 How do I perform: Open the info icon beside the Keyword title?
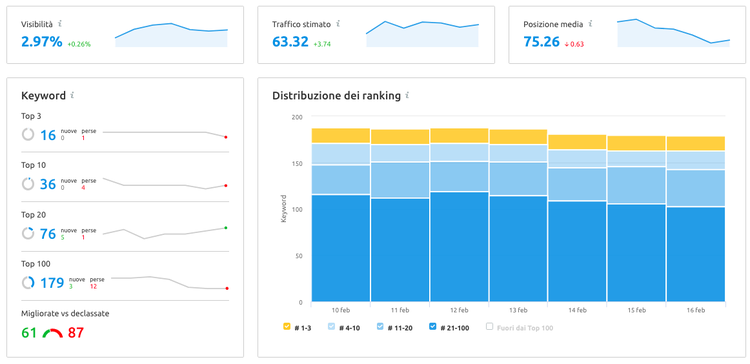pyautogui.click(x=72, y=95)
